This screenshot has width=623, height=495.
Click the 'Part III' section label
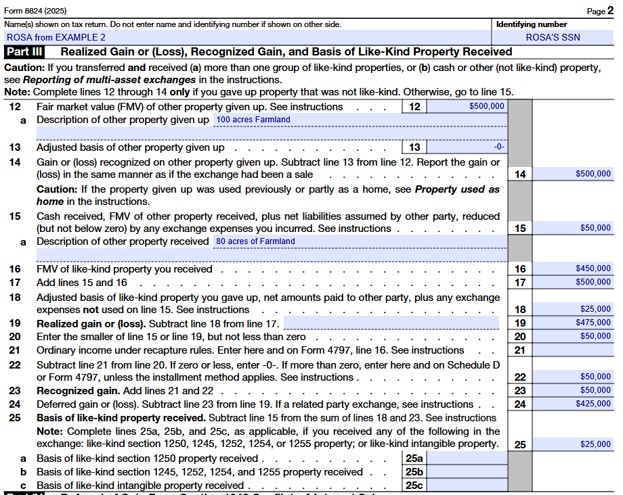24,52
